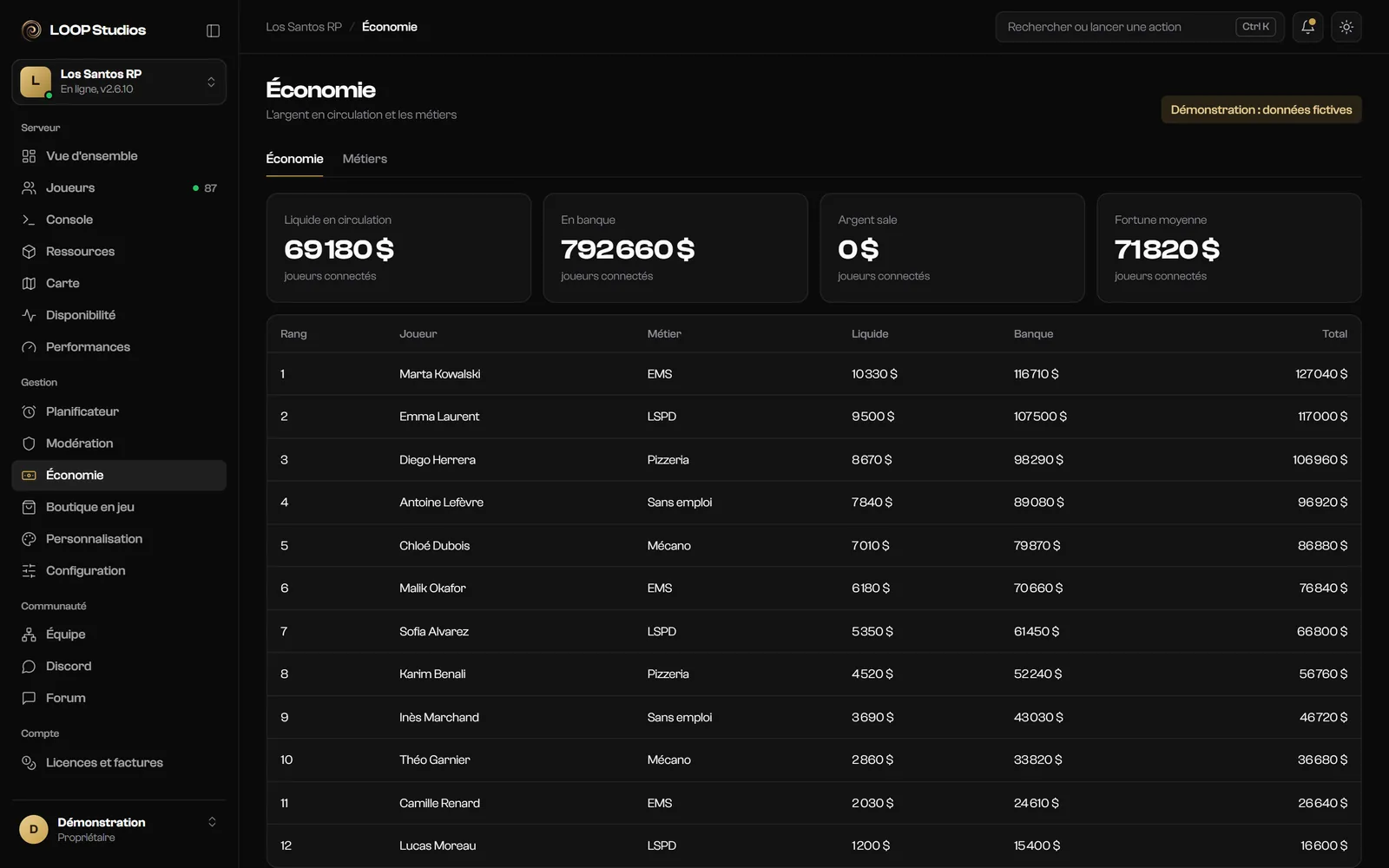Open the Planificateur clock icon
The height and width of the screenshot is (868, 1389).
29,411
